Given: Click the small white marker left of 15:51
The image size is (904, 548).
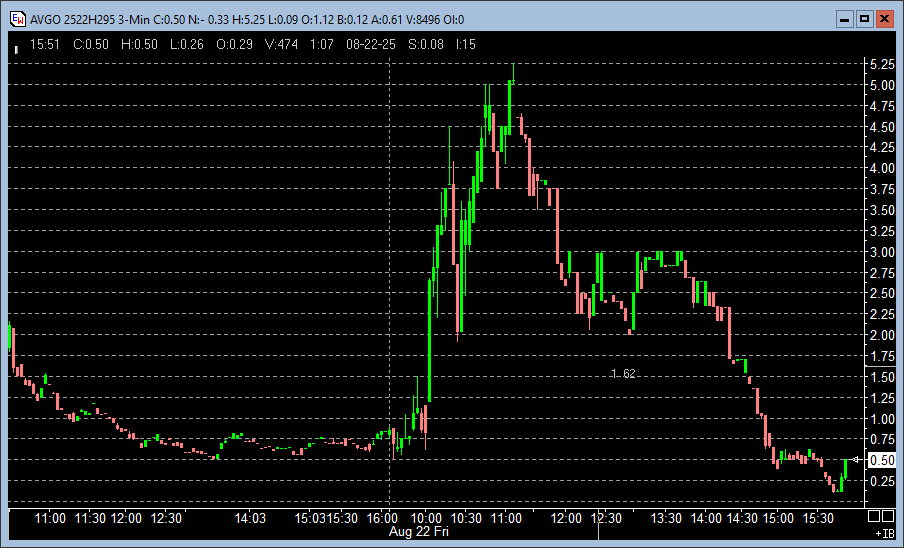Looking at the screenshot, I should pyautogui.click(x=16, y=50).
